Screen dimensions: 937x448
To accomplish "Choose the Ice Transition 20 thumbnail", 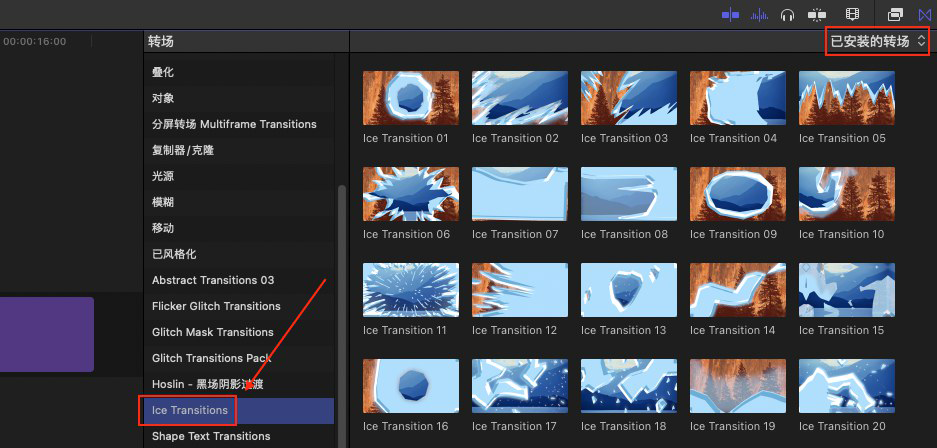I will [846, 386].
